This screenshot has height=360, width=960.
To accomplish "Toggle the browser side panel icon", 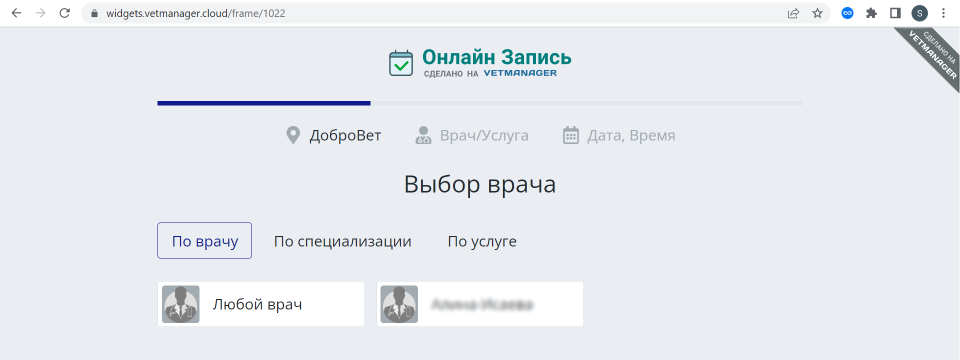I will (x=895, y=13).
